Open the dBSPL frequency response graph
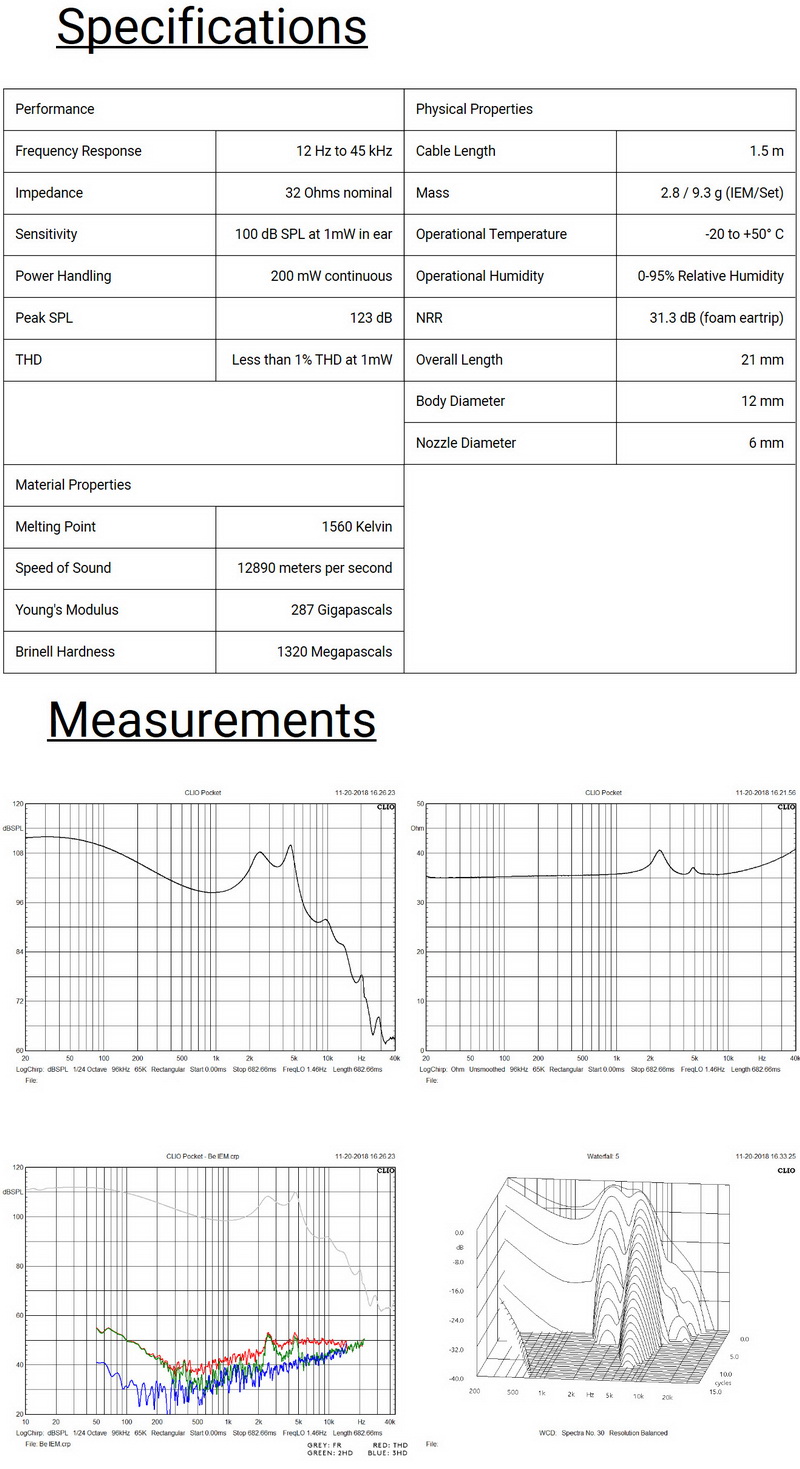The height and width of the screenshot is (1469, 800). click(x=210, y=927)
